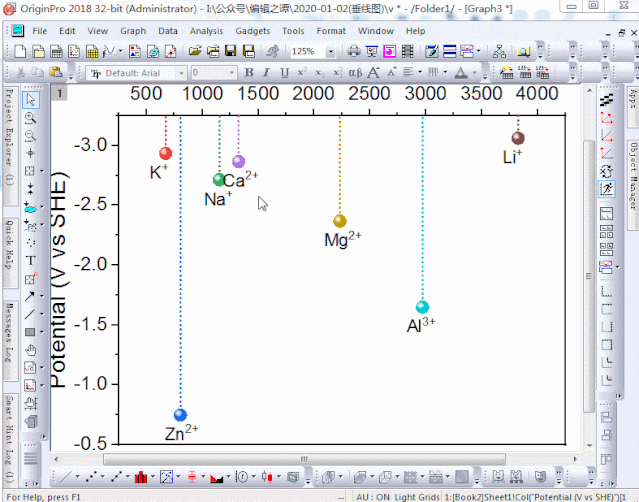Select layer 1 button on graph
Viewport: 639px width, 502px height.
tap(60, 93)
